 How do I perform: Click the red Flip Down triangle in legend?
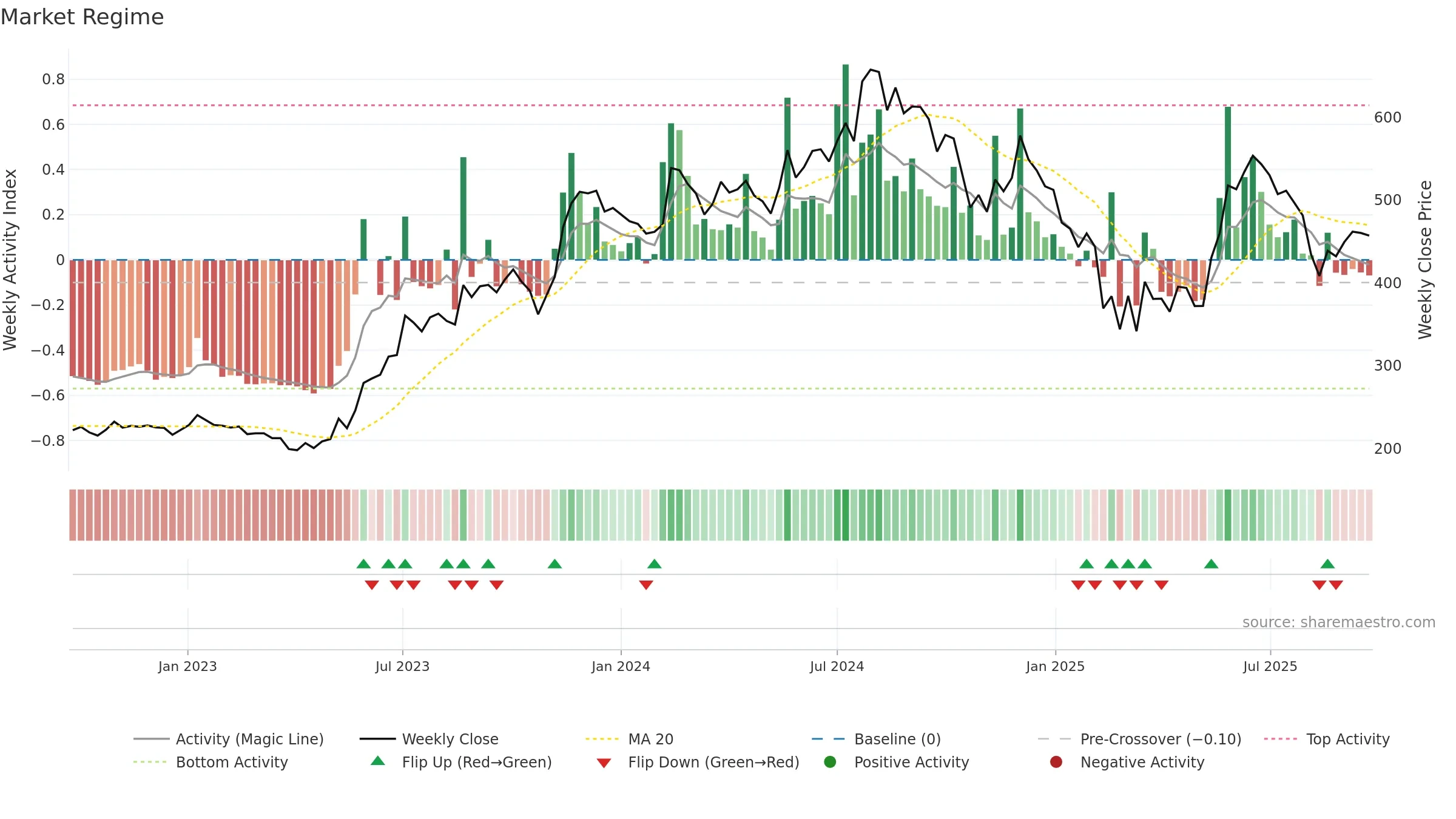604,763
